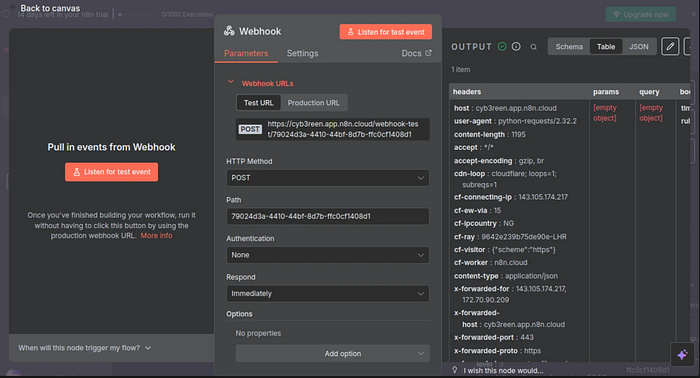The width and height of the screenshot is (700, 378).
Task: Click the cf-connecting-ip 143.105.174.217 row
Action: click(x=511, y=197)
